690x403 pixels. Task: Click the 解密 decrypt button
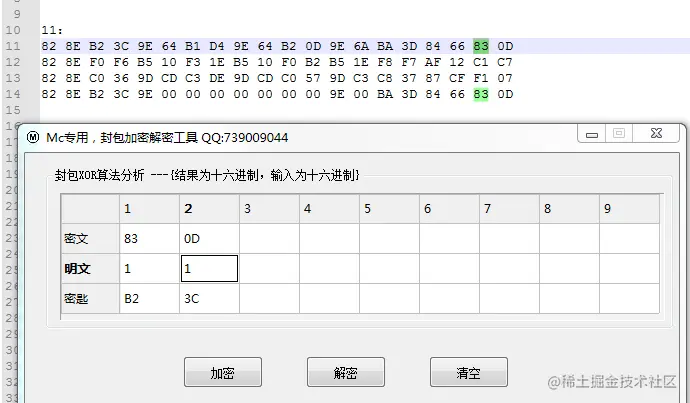pyautogui.click(x=346, y=372)
